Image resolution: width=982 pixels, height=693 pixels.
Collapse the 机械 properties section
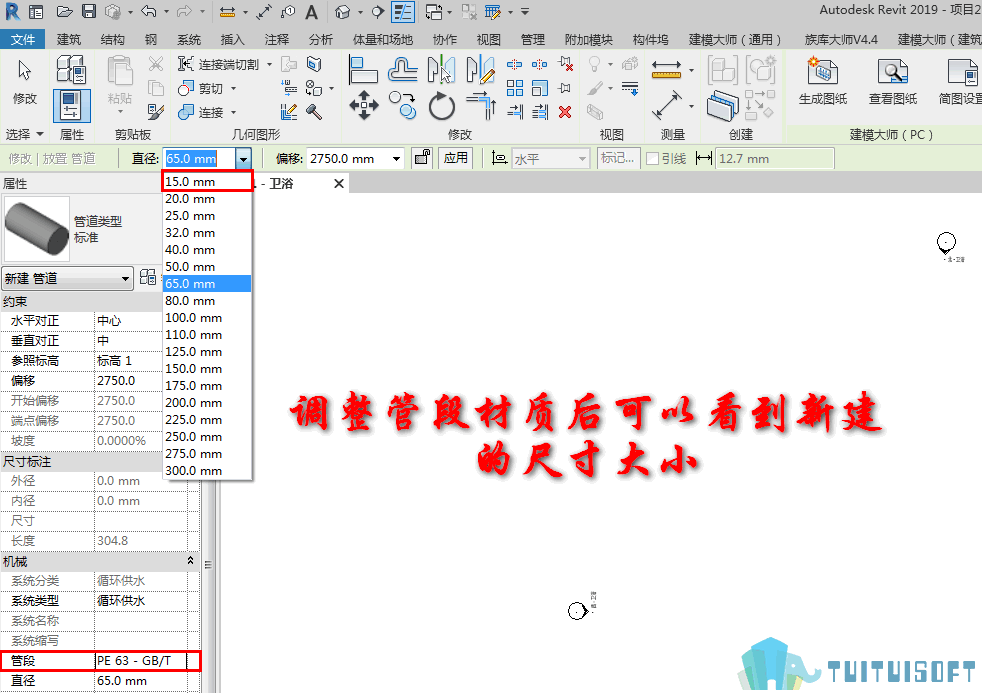click(x=190, y=561)
